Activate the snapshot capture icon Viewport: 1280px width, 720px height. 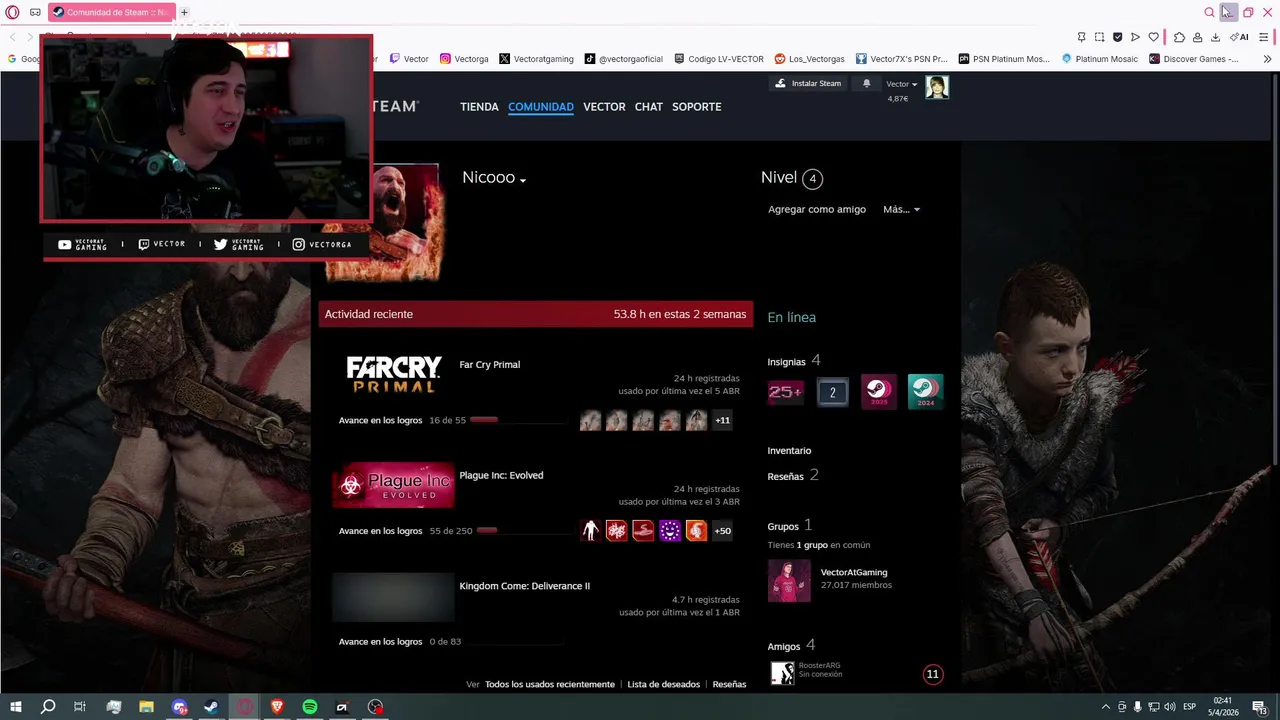(x=1099, y=37)
